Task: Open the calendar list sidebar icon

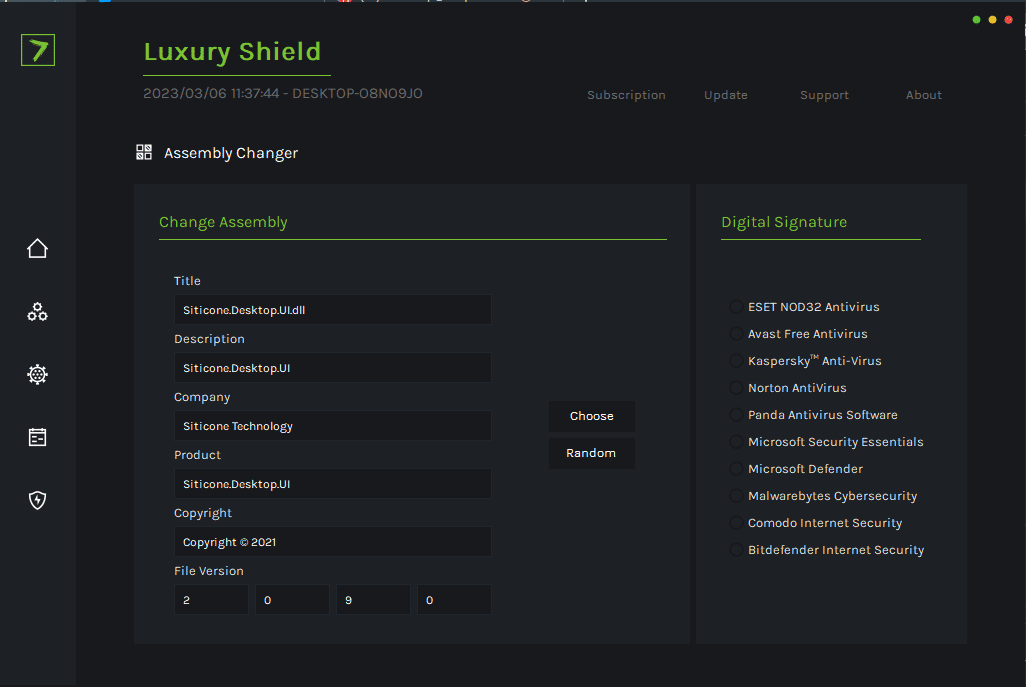Action: 37,437
